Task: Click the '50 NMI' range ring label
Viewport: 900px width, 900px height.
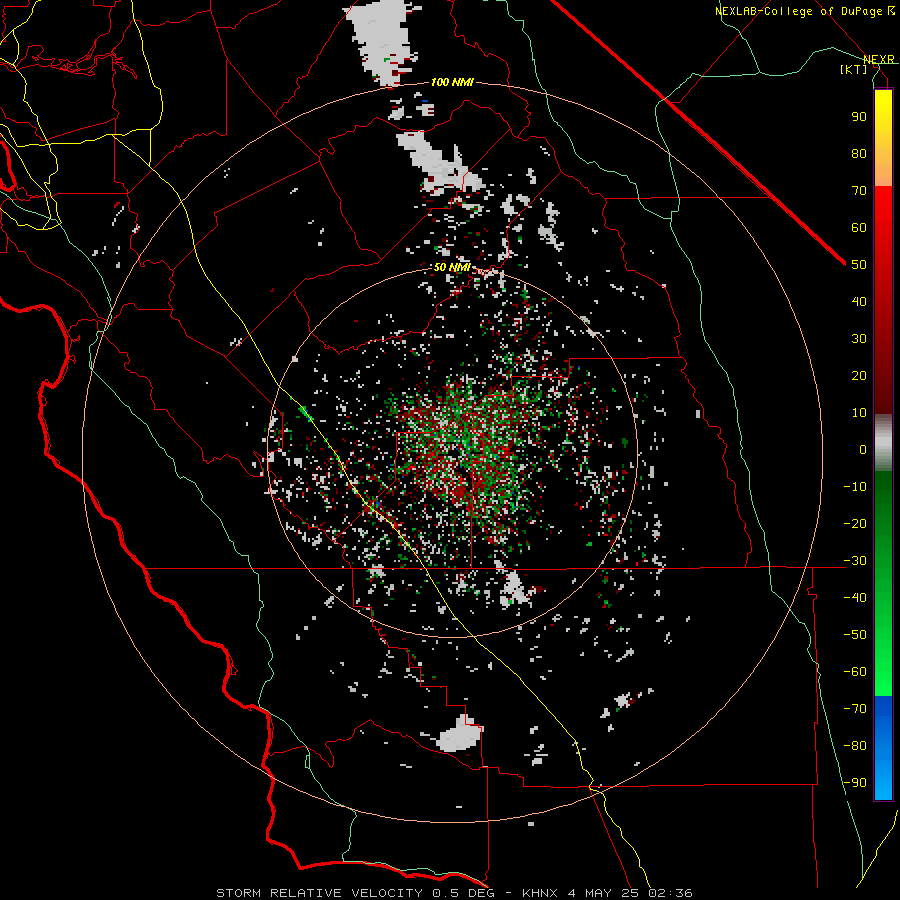Action: point(452,267)
